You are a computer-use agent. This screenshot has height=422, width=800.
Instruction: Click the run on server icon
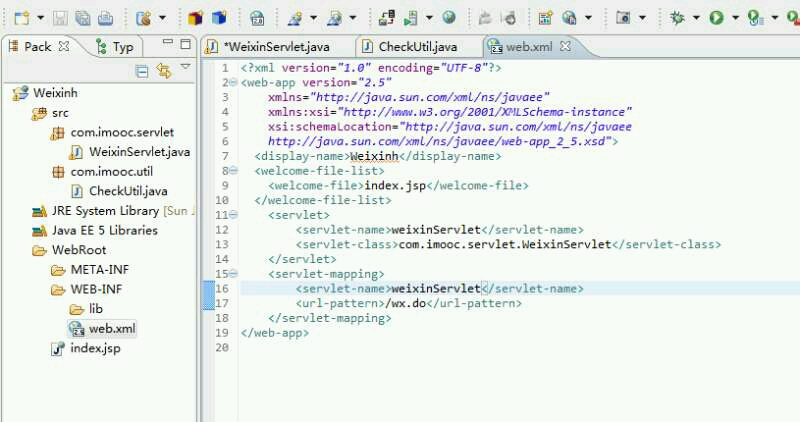tap(411, 19)
